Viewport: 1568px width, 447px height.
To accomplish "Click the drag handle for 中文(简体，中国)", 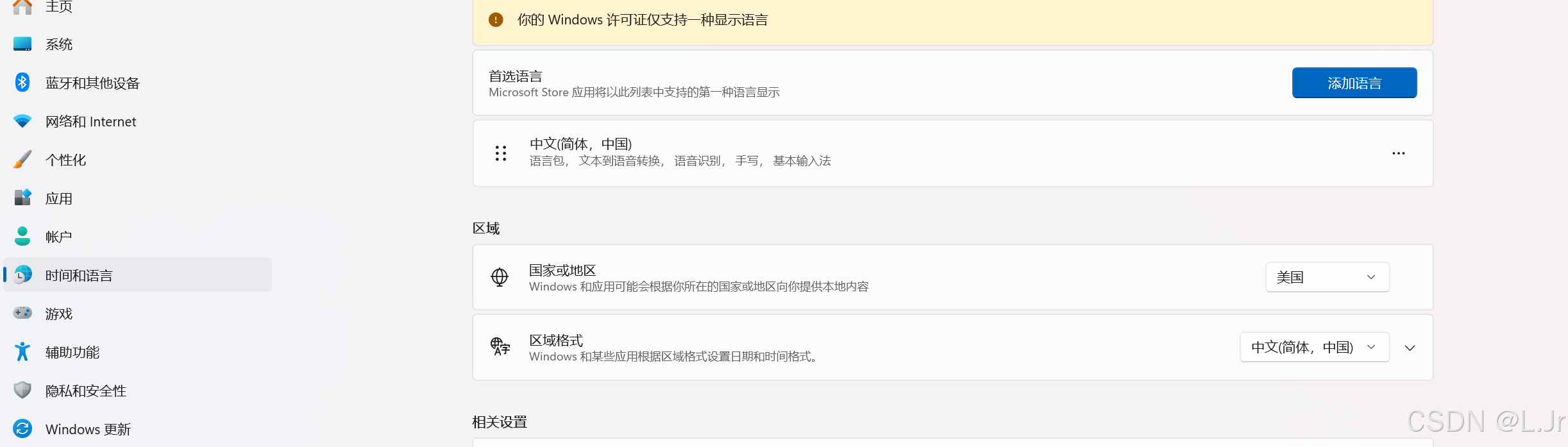I will (x=501, y=153).
